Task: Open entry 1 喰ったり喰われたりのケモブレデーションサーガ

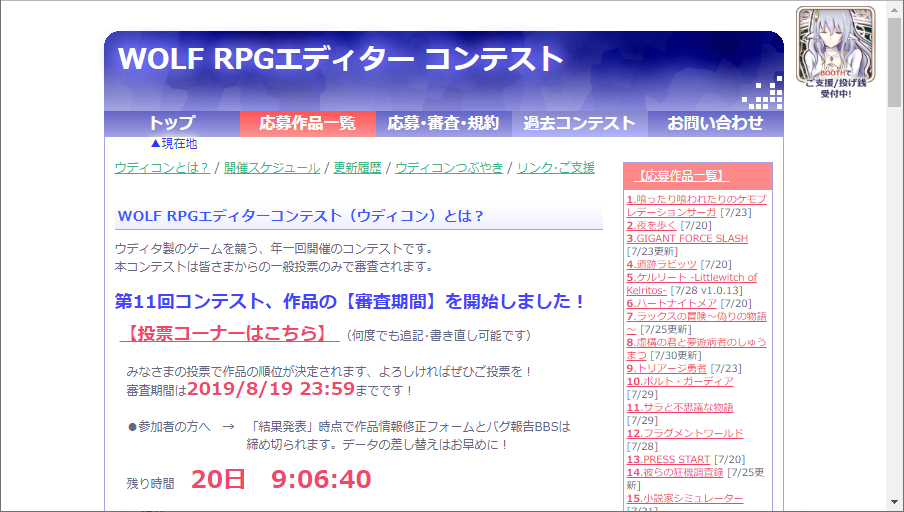Action: [696, 205]
